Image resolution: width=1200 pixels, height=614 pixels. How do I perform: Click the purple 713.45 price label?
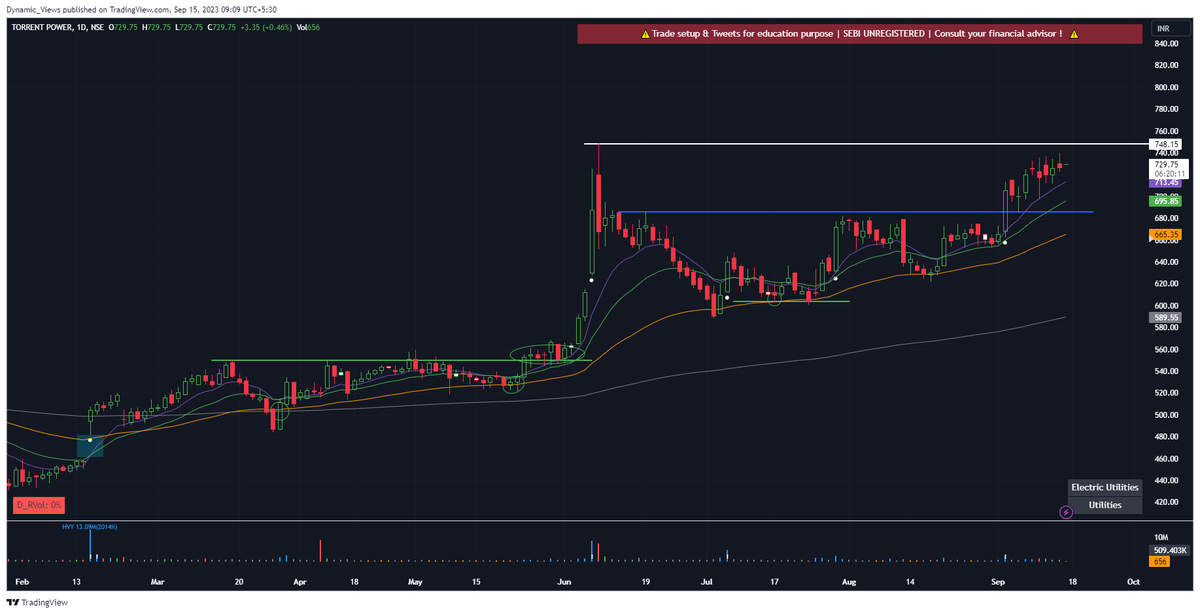pos(1167,183)
